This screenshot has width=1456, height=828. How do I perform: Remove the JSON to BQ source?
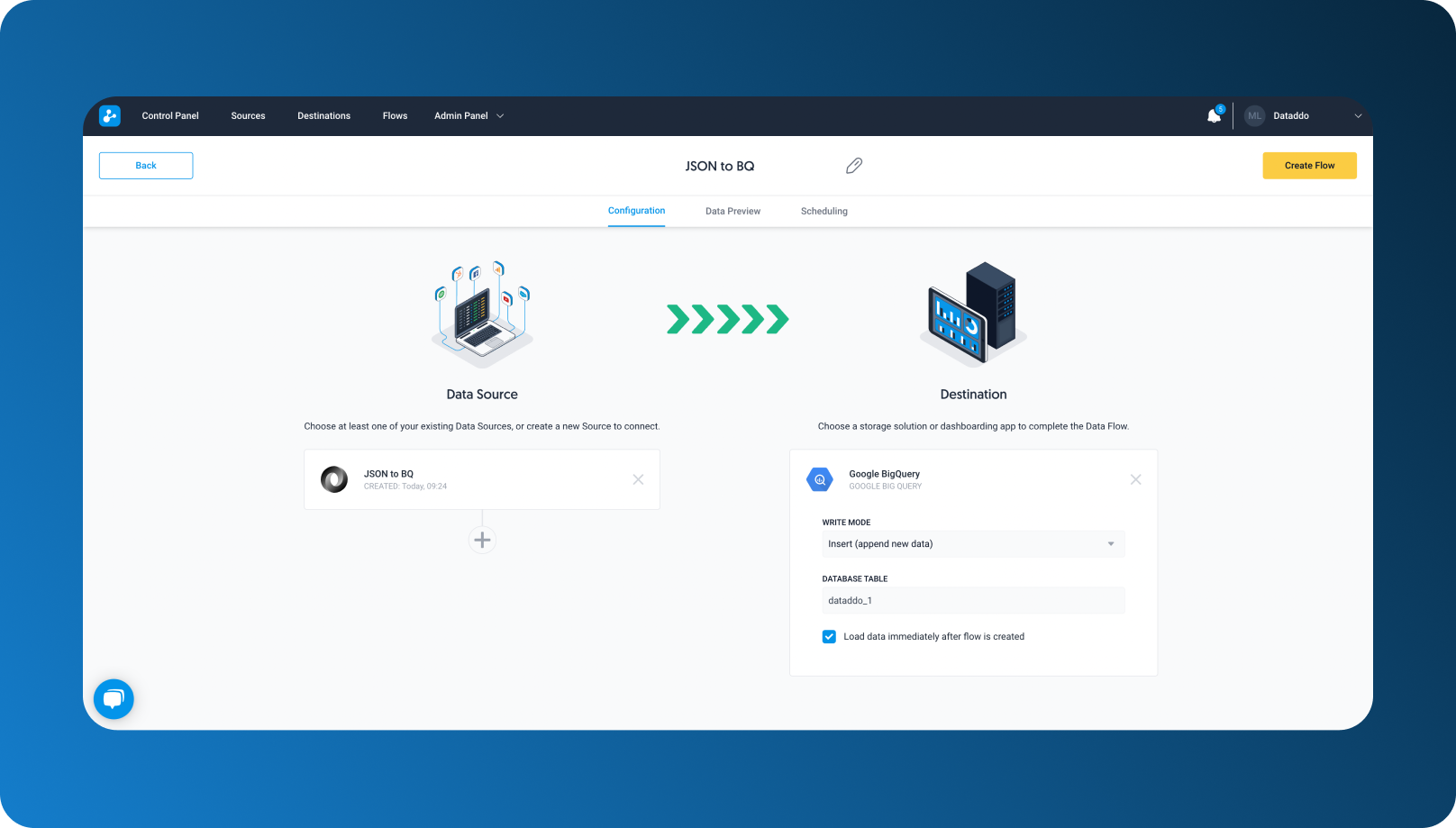pyautogui.click(x=638, y=479)
